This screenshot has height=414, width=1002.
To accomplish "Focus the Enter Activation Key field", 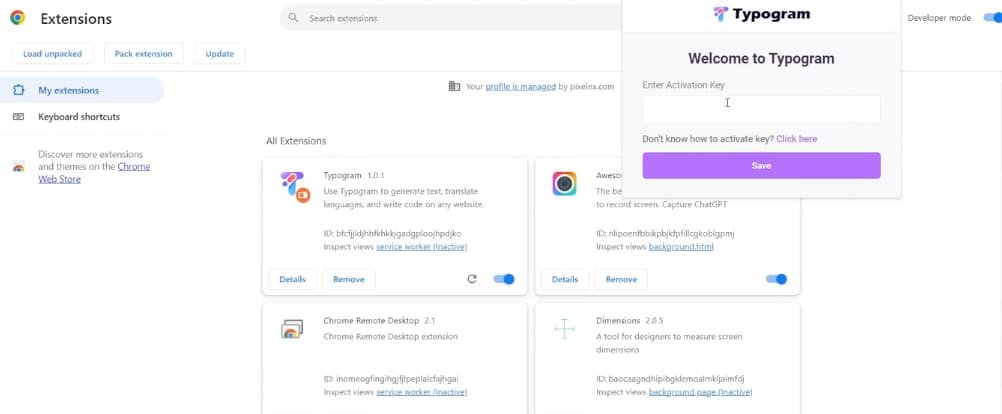I will coord(761,108).
